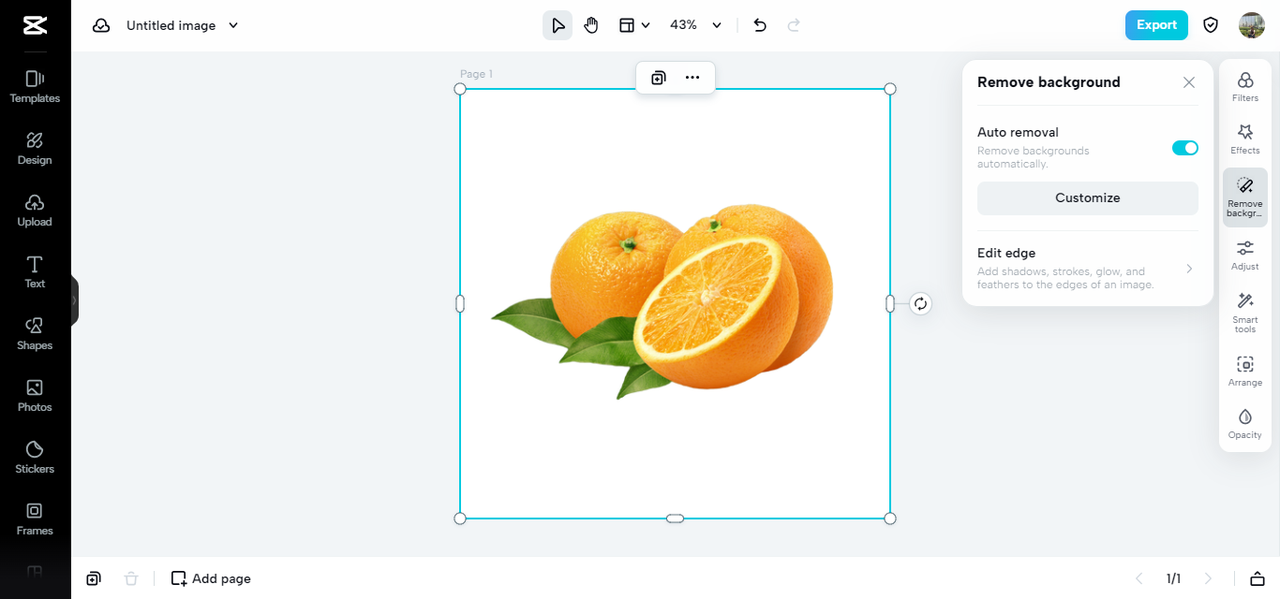Click the bottom middle resize handle

point(675,518)
